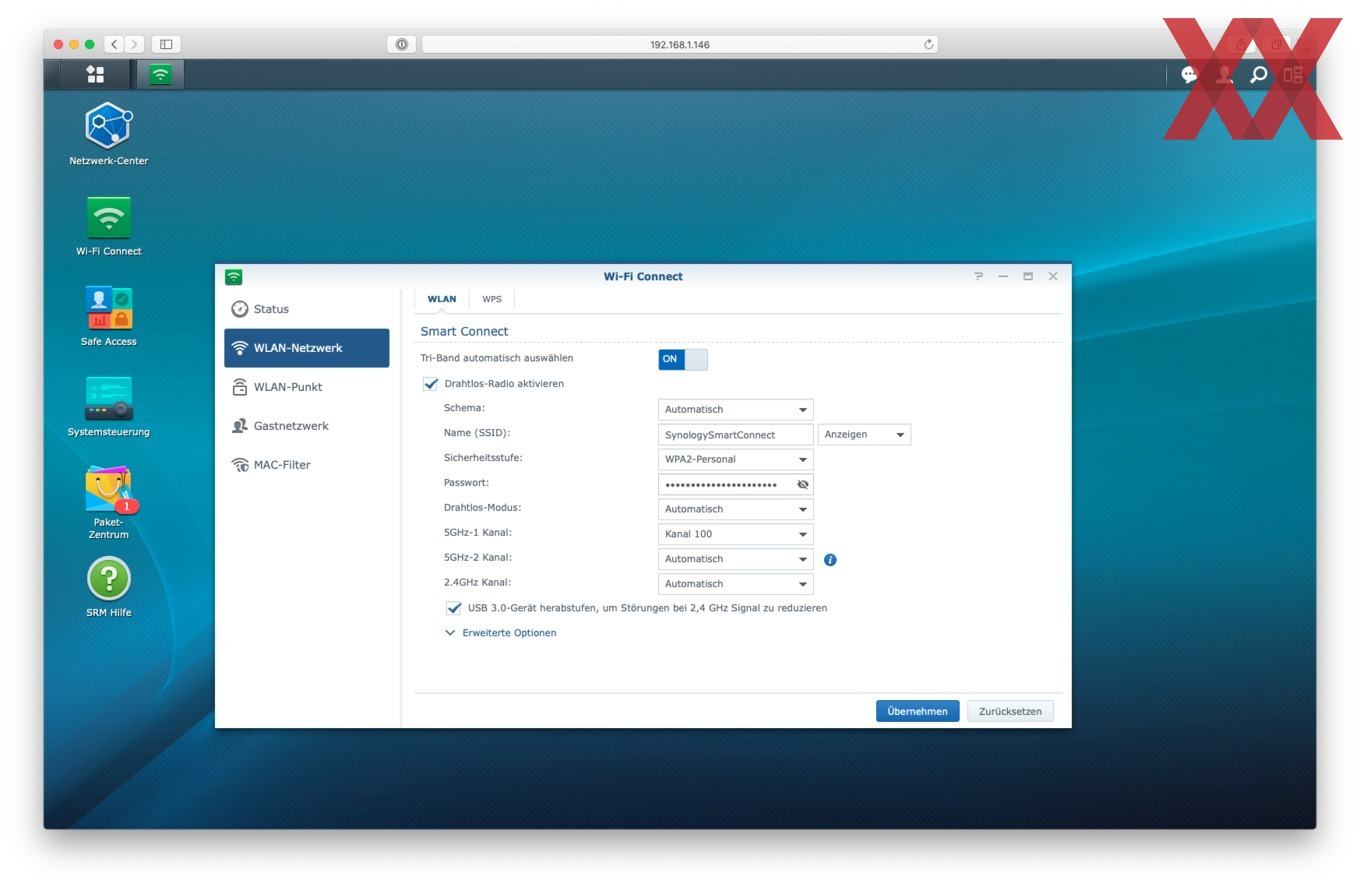Click the privacy shield icon beside address bar
Image resolution: width=1360 pixels, height=887 pixels.
tap(401, 44)
